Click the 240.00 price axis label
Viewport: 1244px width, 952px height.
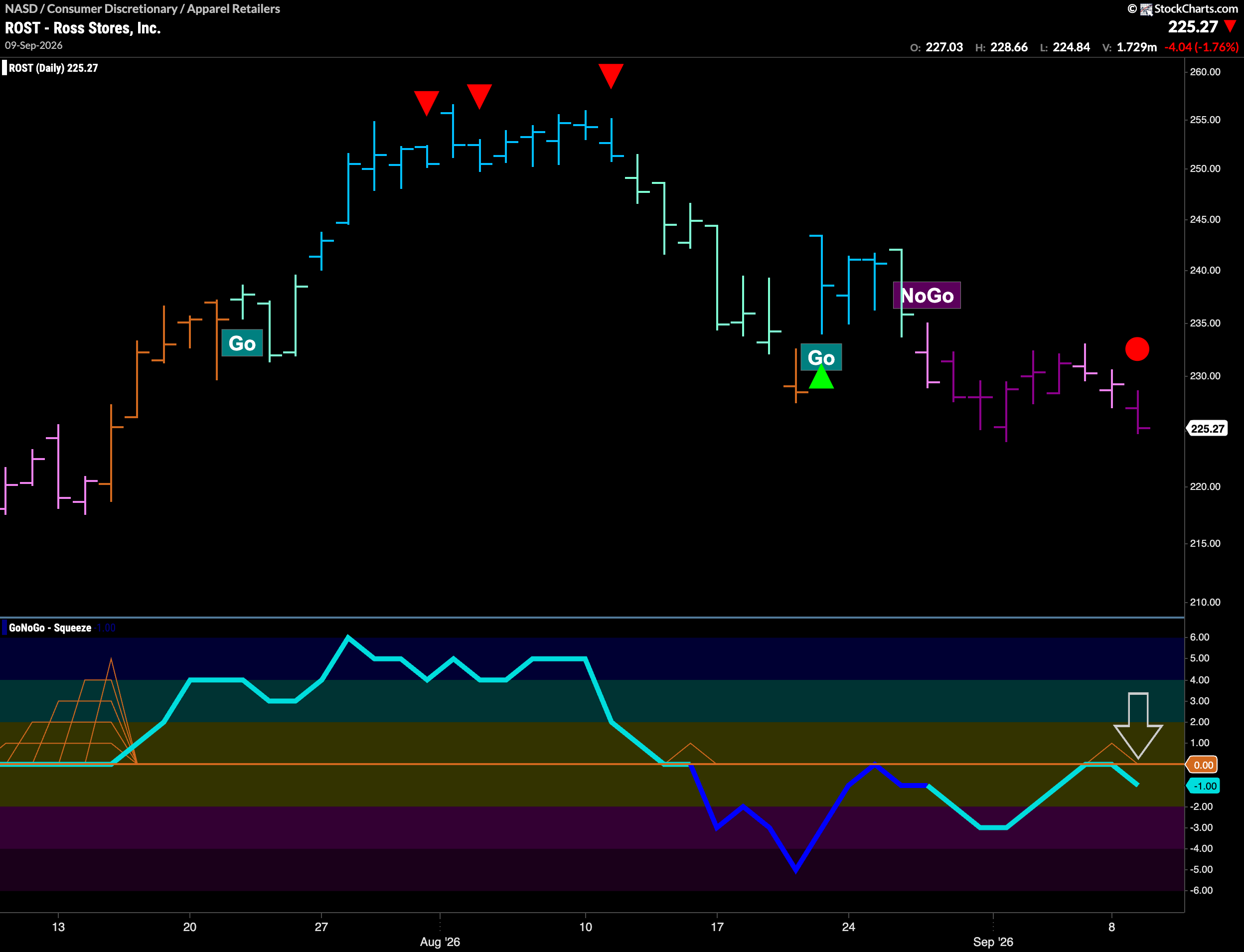[1205, 270]
